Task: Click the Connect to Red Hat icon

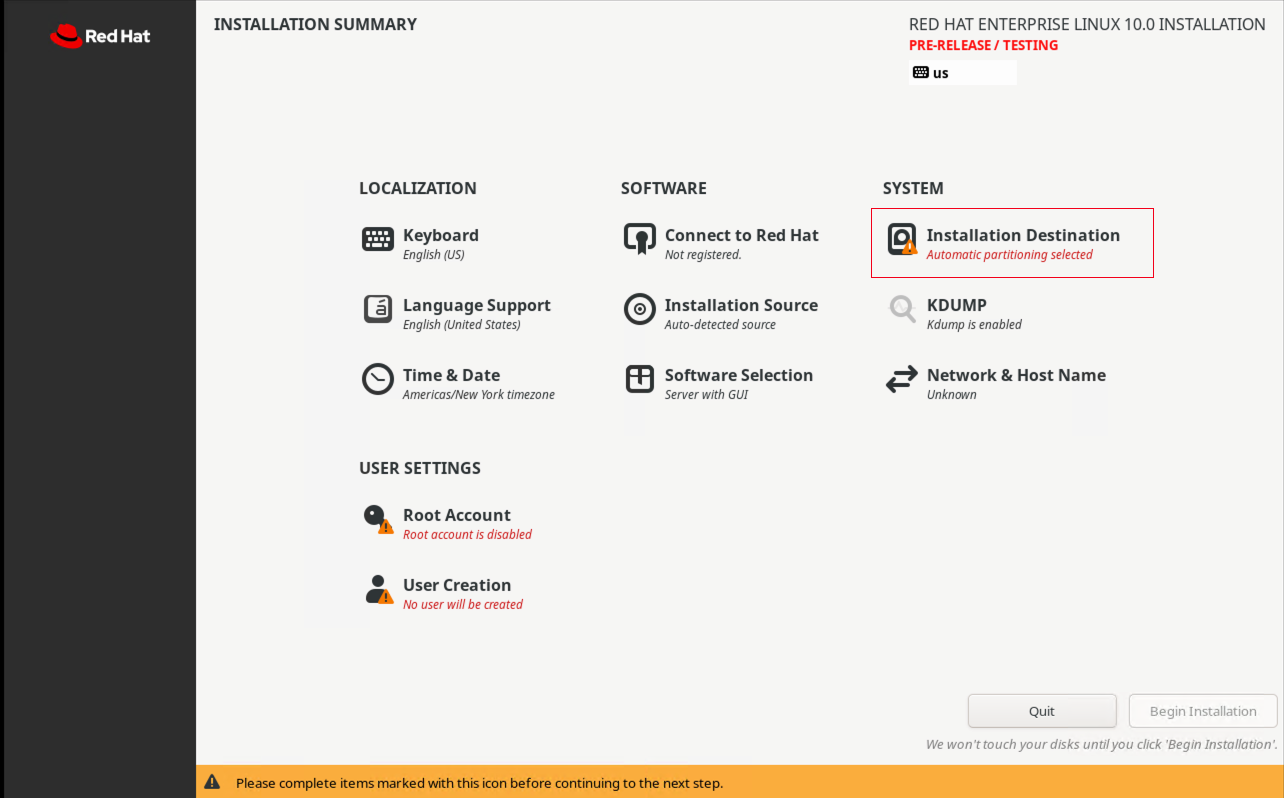Action: (x=640, y=240)
